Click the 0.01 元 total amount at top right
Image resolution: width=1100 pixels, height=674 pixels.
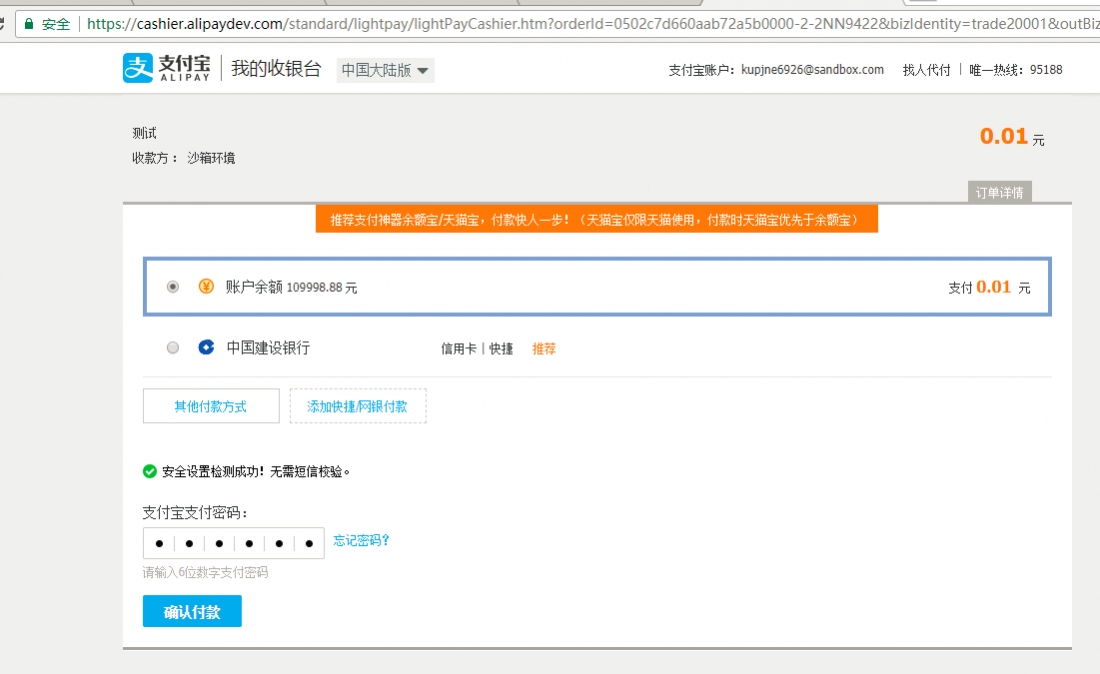(1012, 137)
